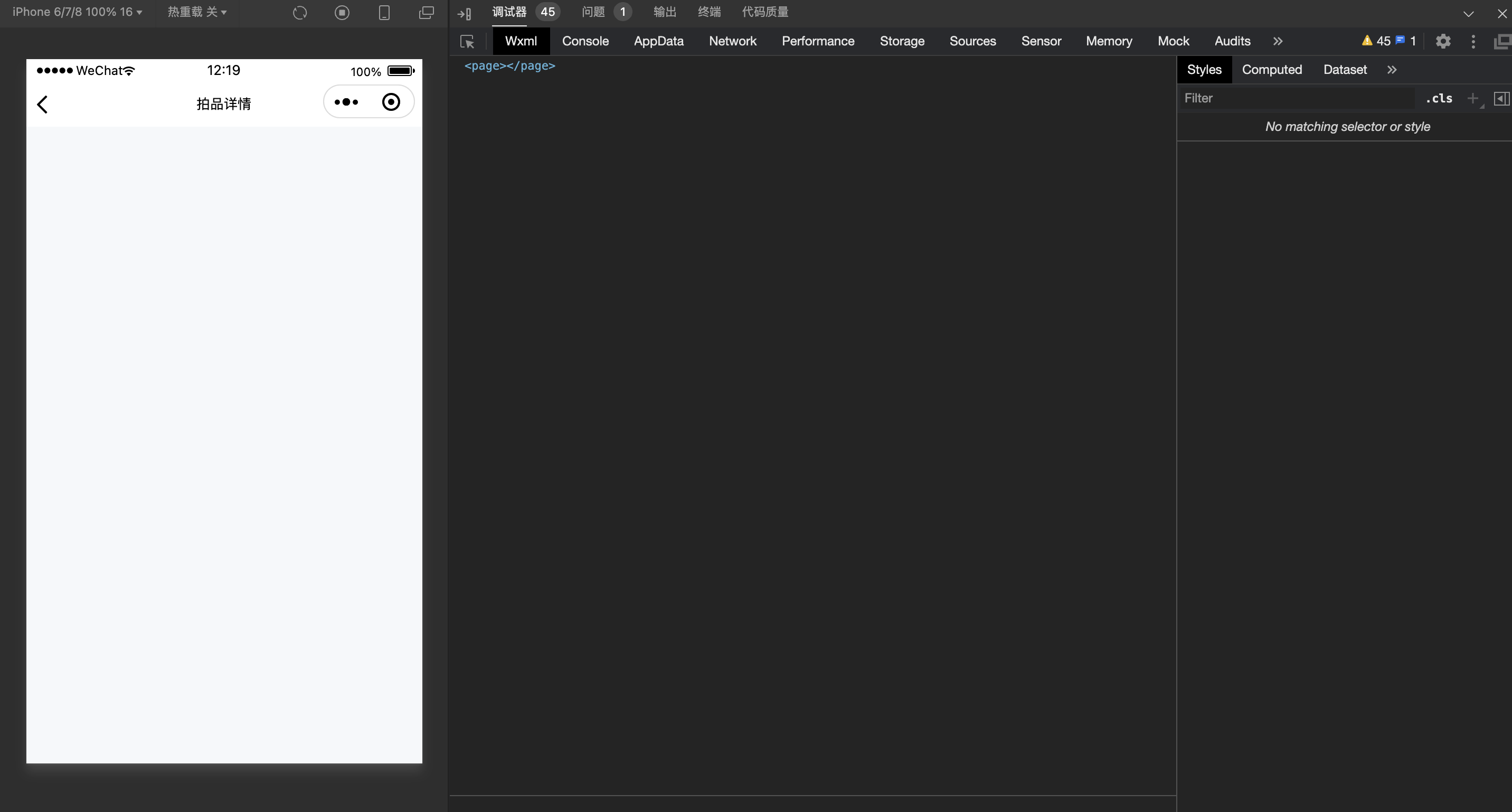Screen dimensions: 1512x812
Task: Tap the back arrow in the mini program
Action: pyautogui.click(x=42, y=104)
